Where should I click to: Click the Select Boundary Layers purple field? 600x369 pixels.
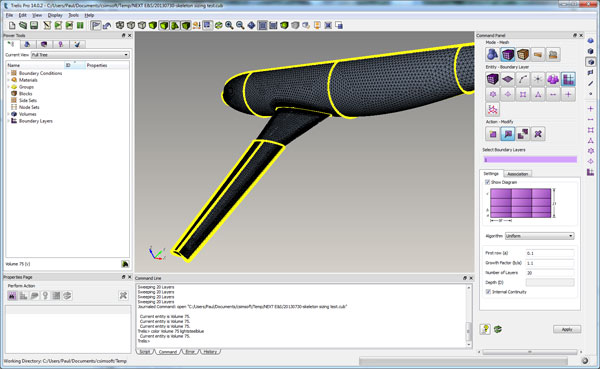tap(530, 159)
